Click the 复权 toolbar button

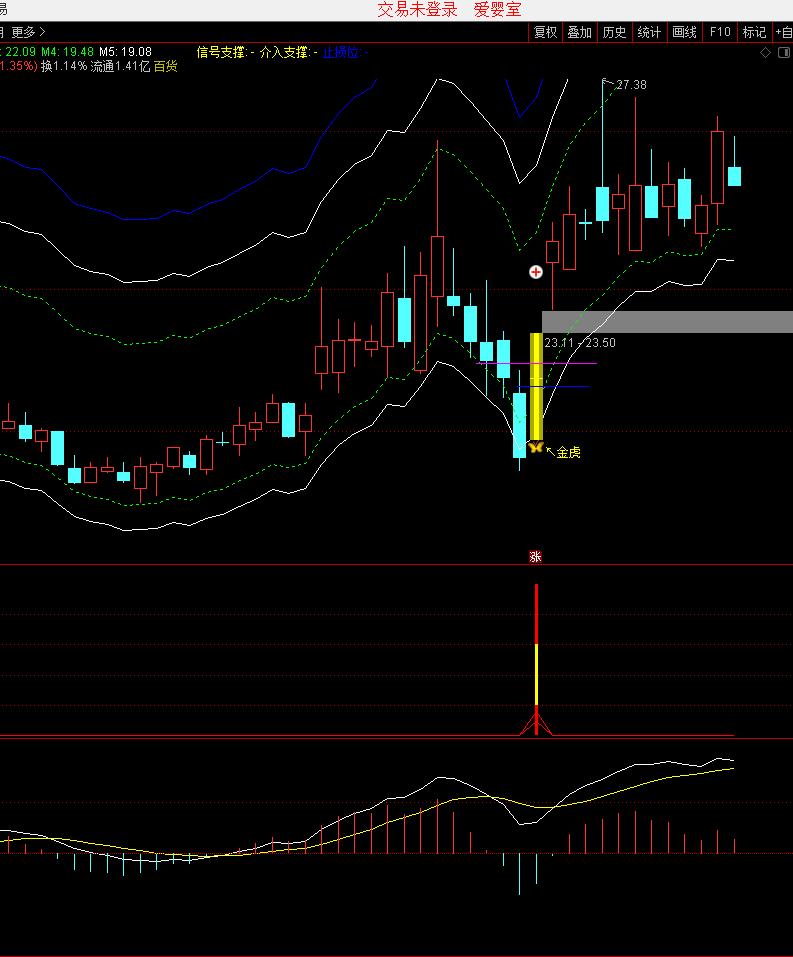[545, 32]
